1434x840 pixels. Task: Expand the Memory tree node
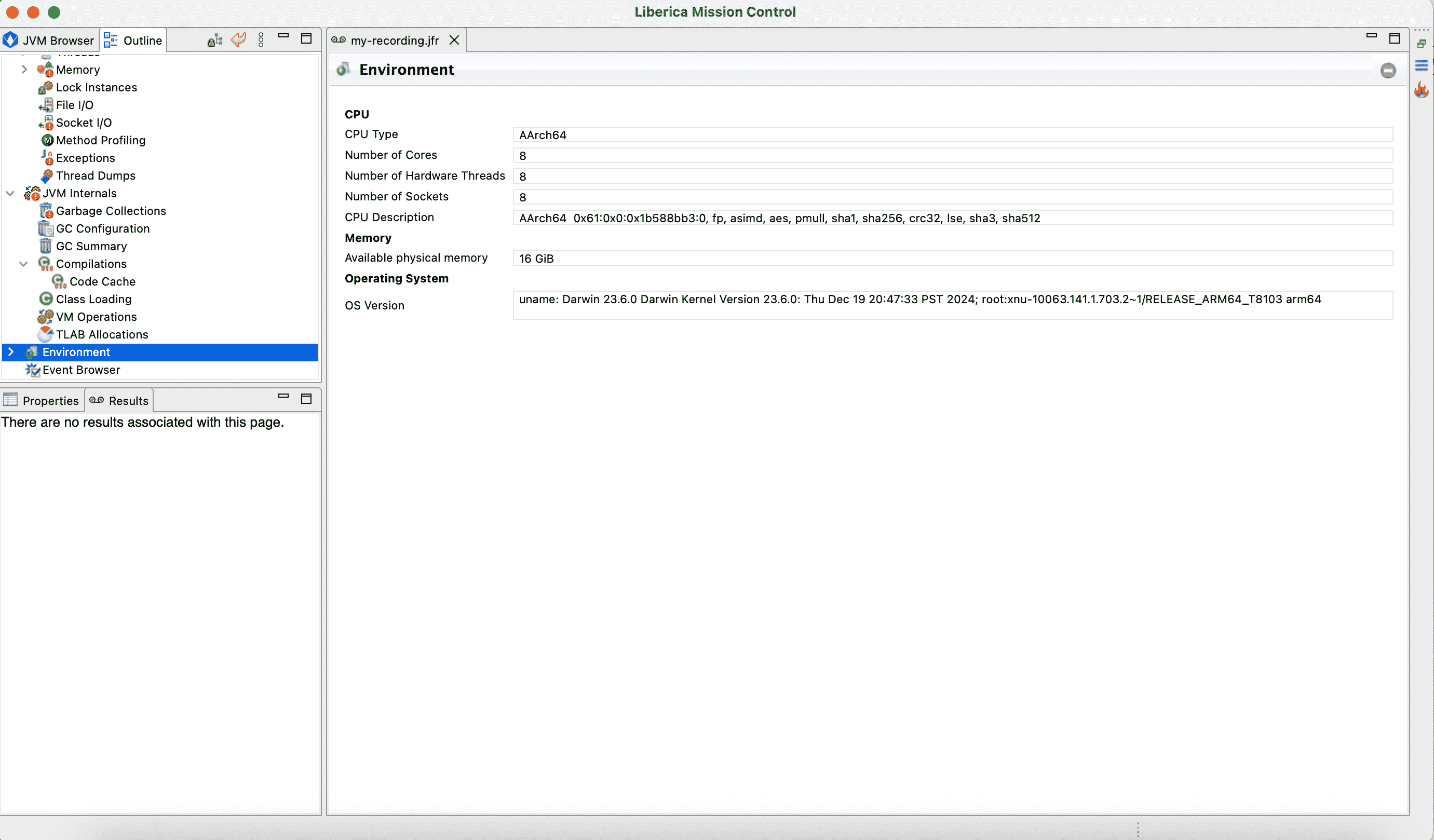[24, 70]
